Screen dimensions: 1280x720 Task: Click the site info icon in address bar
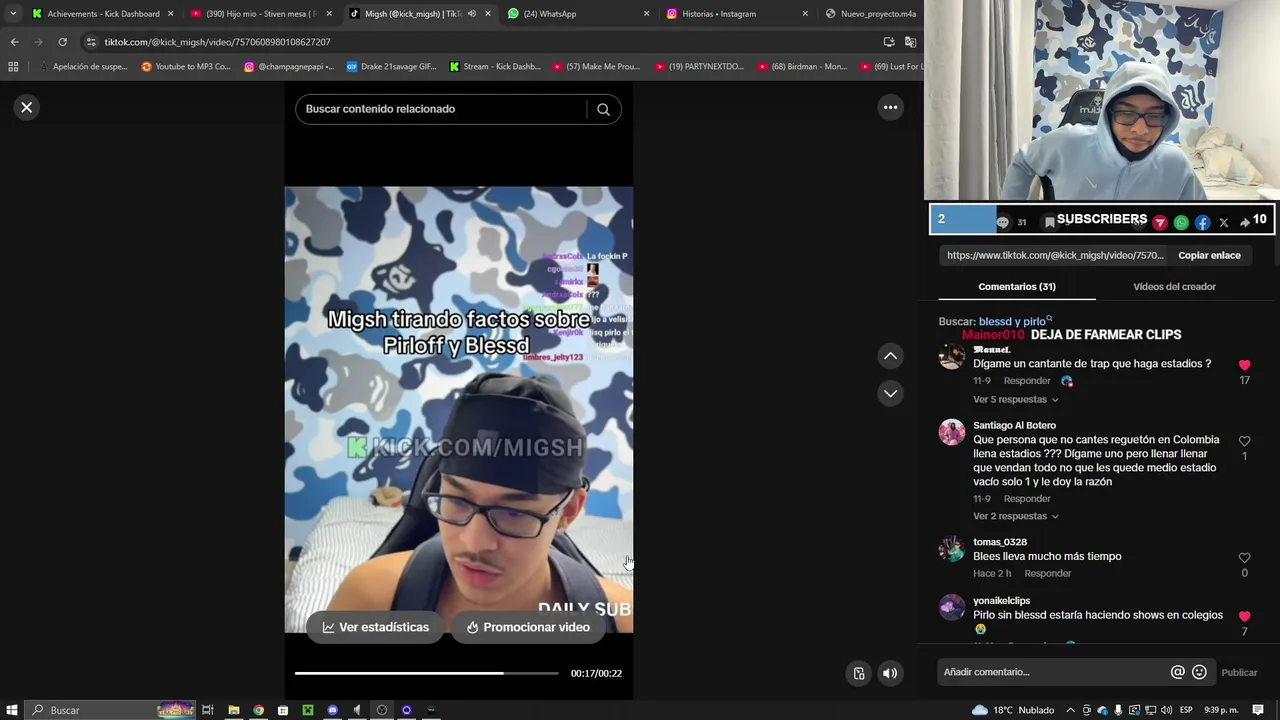click(x=91, y=42)
